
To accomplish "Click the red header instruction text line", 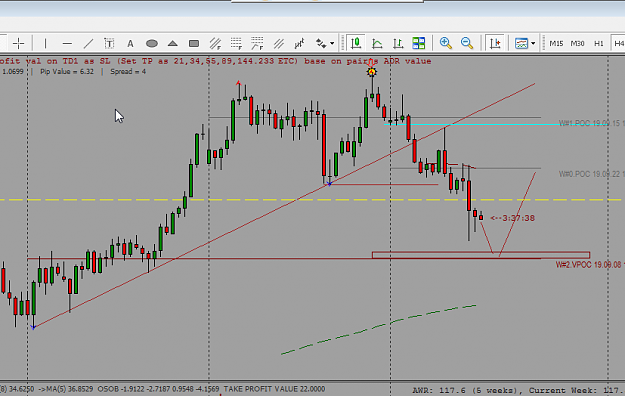I will pos(216,61).
